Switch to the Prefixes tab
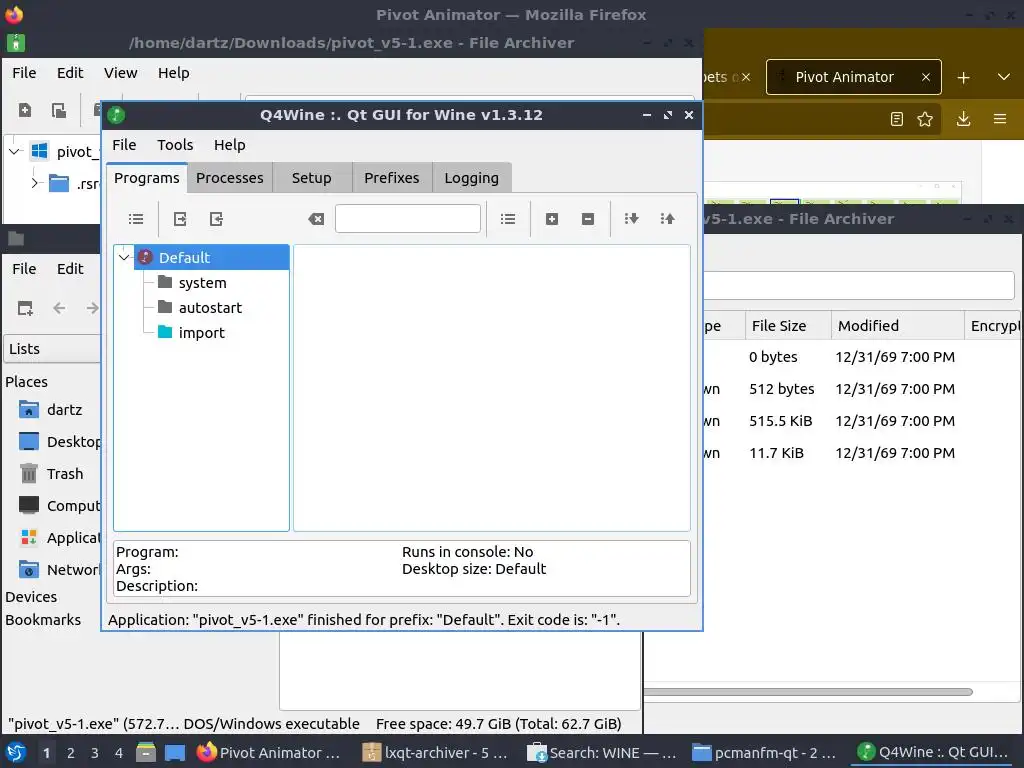 [392, 178]
